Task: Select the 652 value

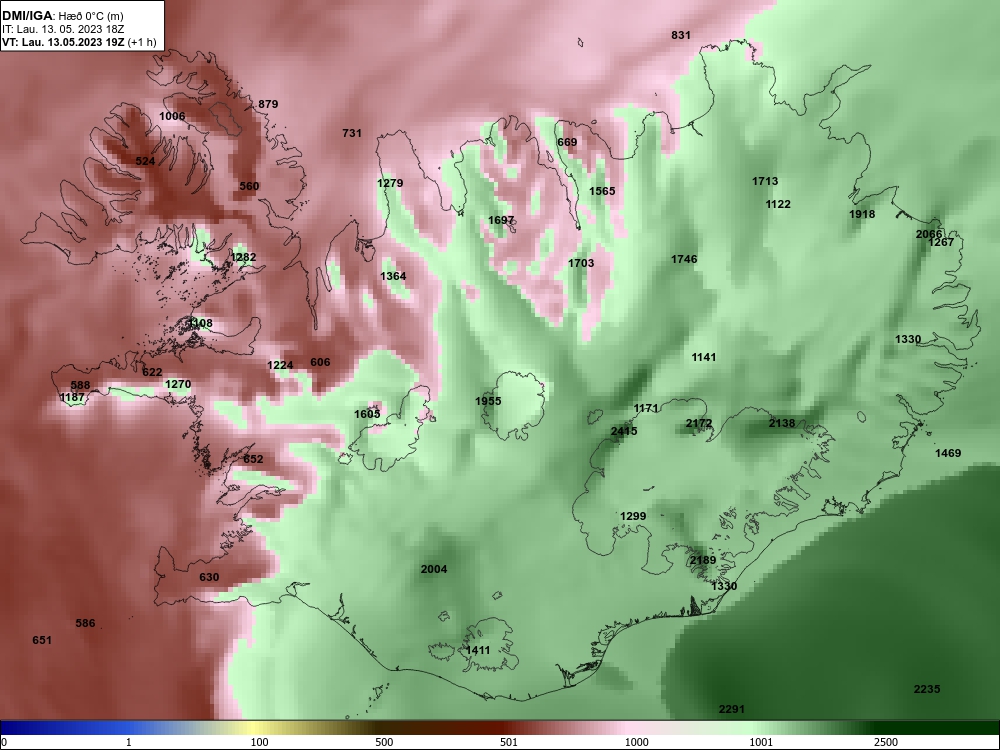Action: [253, 459]
